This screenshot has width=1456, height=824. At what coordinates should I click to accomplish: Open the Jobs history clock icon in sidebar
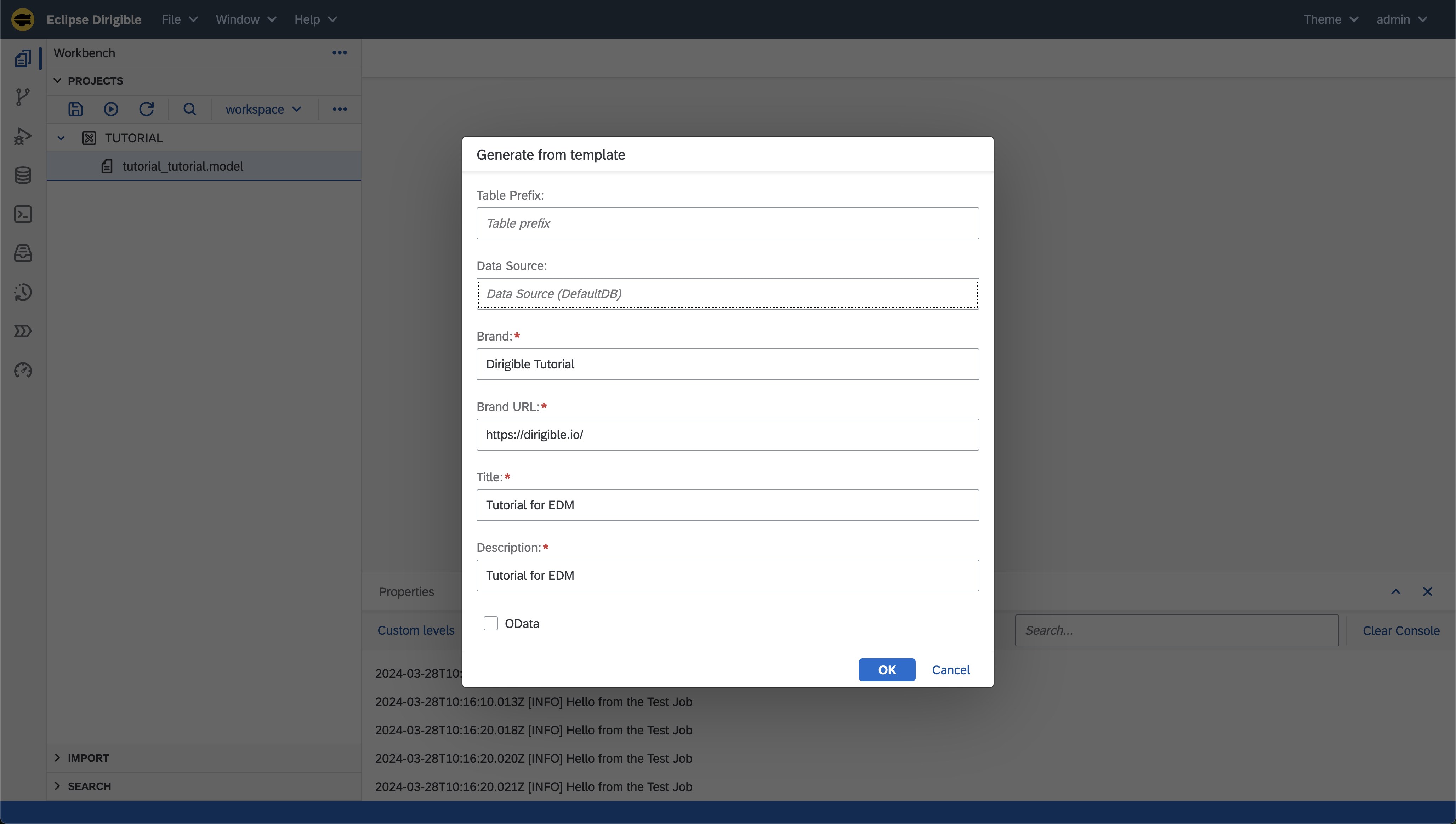(23, 292)
